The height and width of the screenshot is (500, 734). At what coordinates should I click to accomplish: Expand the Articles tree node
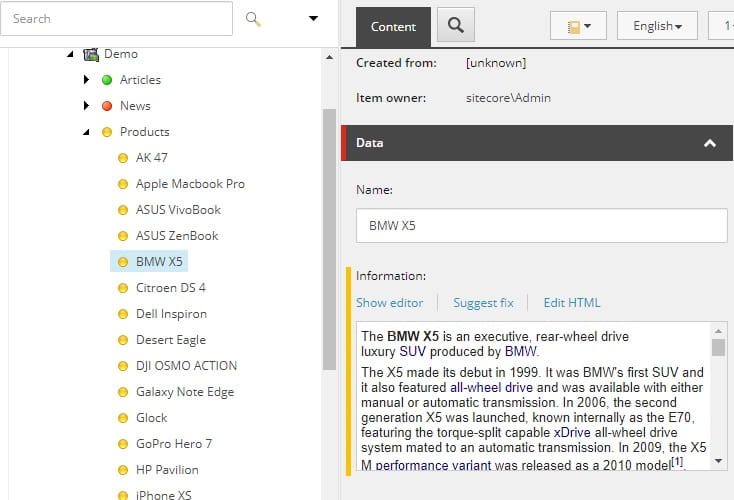pos(86,80)
